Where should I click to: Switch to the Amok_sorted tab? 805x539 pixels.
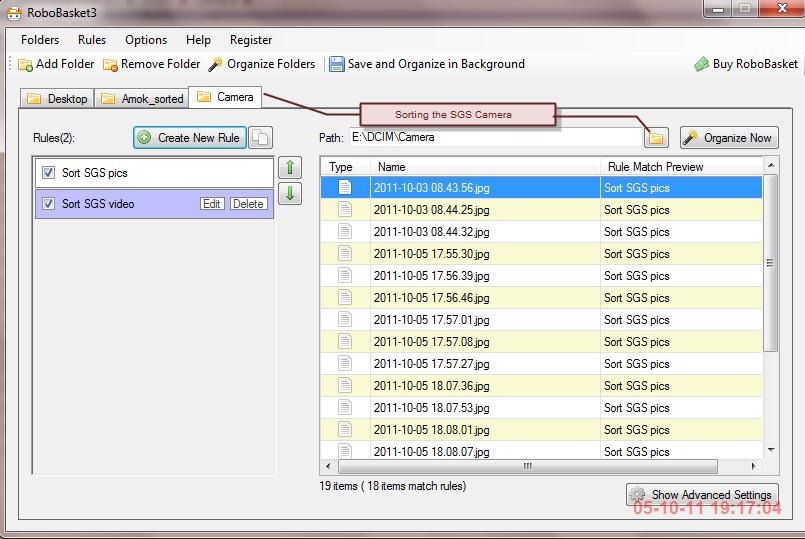point(142,99)
